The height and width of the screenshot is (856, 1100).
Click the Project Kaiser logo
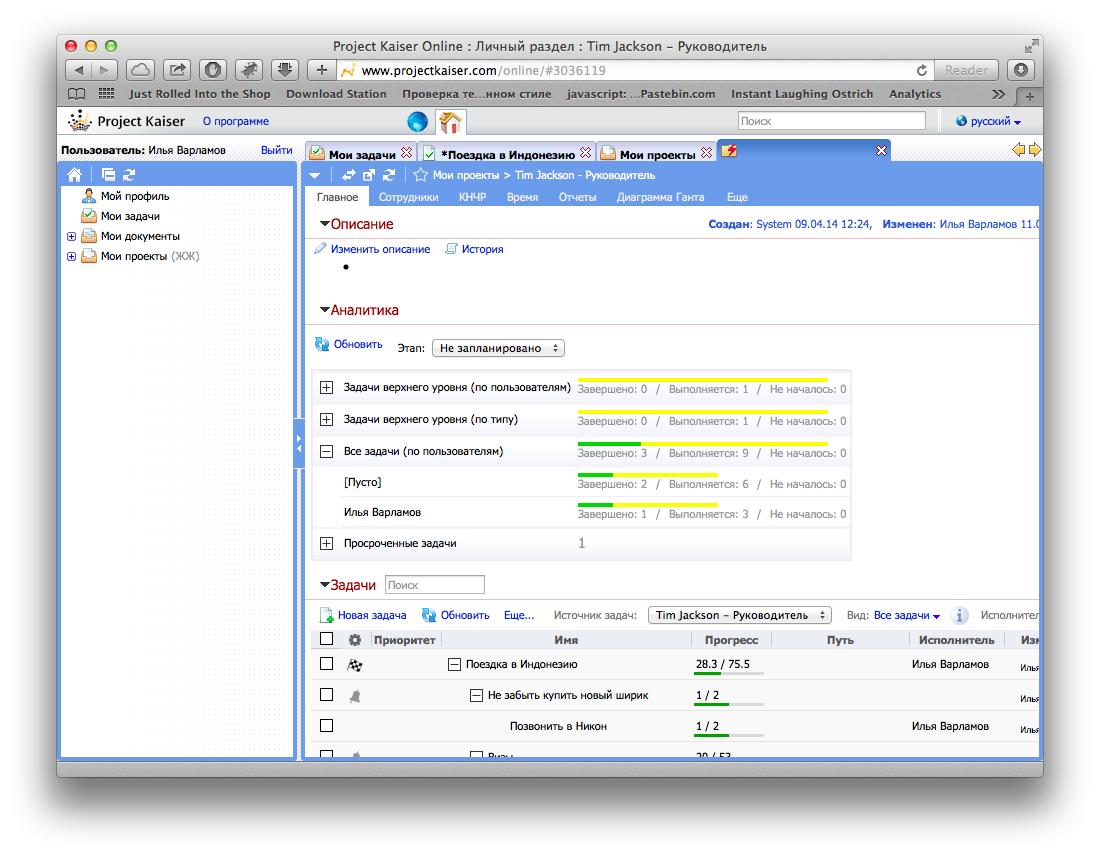[127, 121]
